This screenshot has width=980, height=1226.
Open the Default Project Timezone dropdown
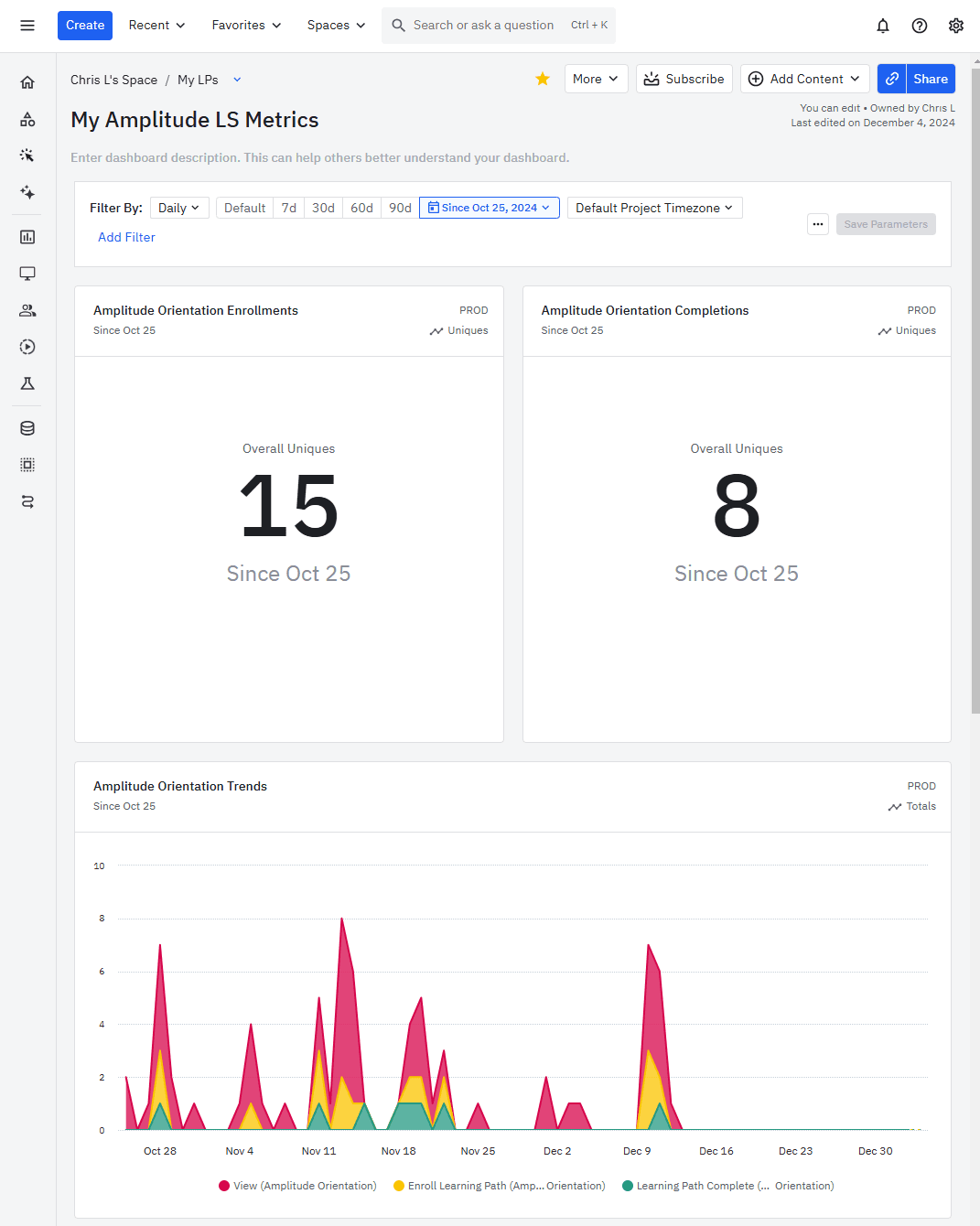click(x=653, y=208)
